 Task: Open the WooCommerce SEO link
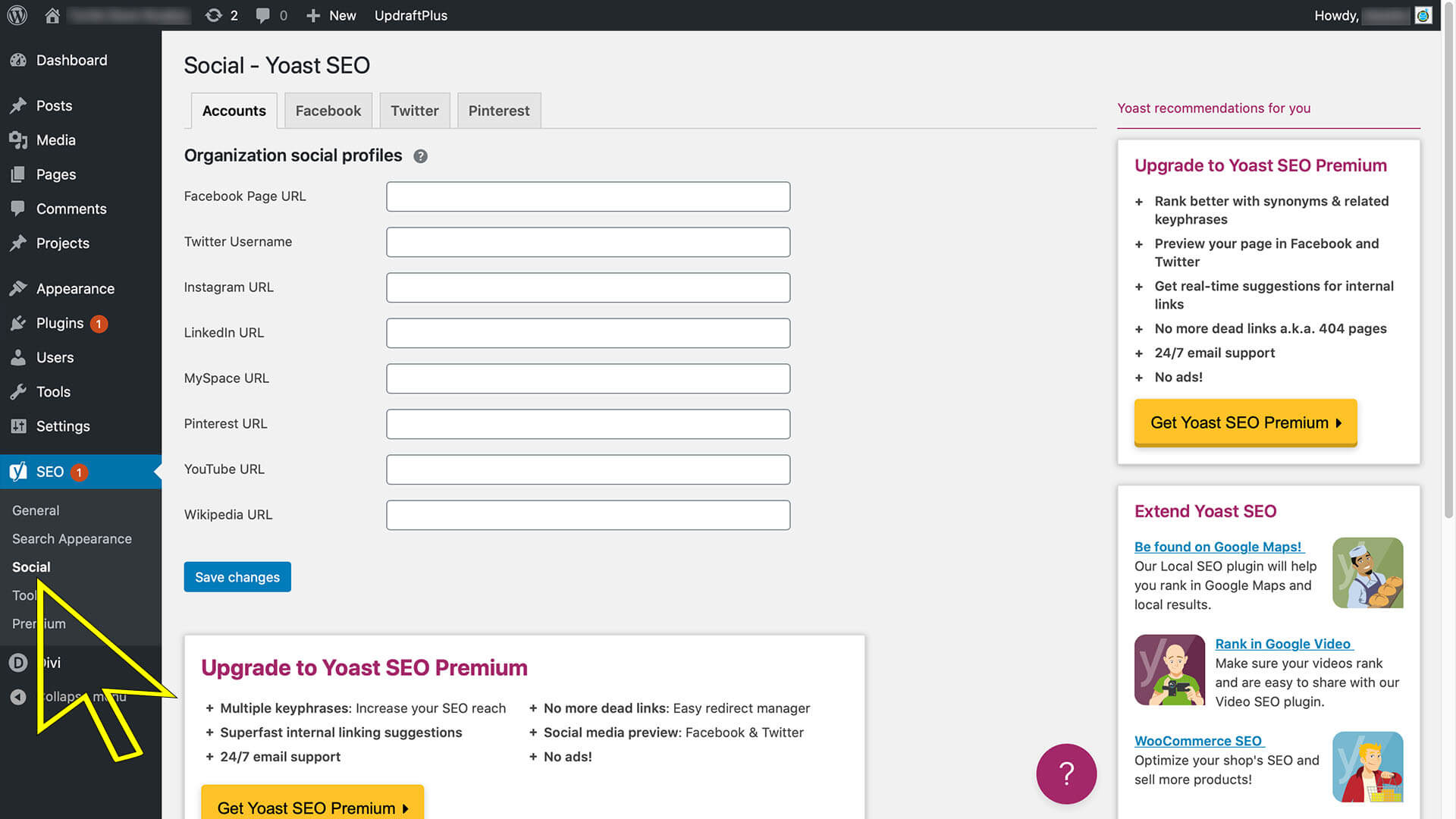pyautogui.click(x=1199, y=741)
